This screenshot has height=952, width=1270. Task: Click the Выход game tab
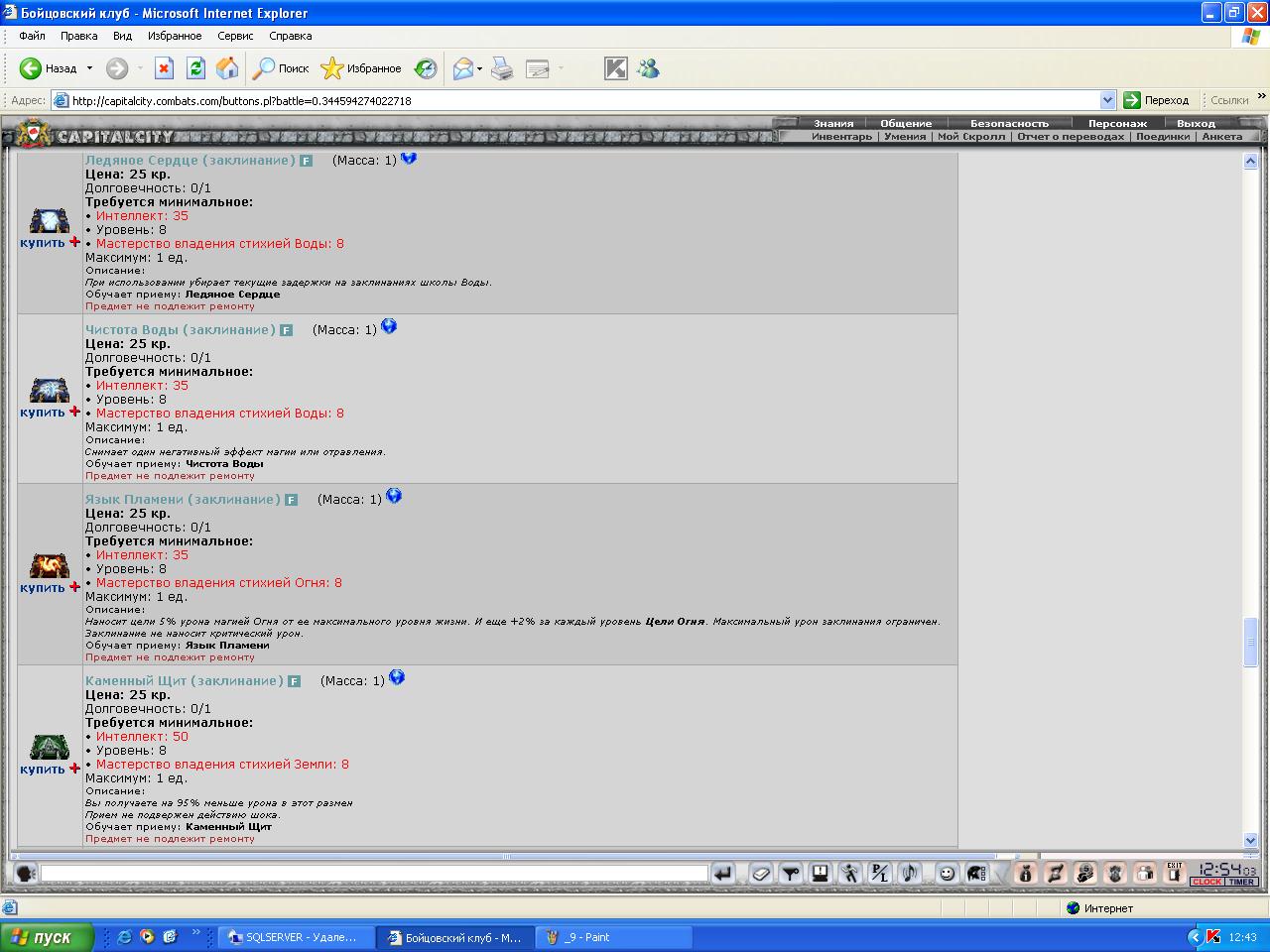click(1196, 123)
